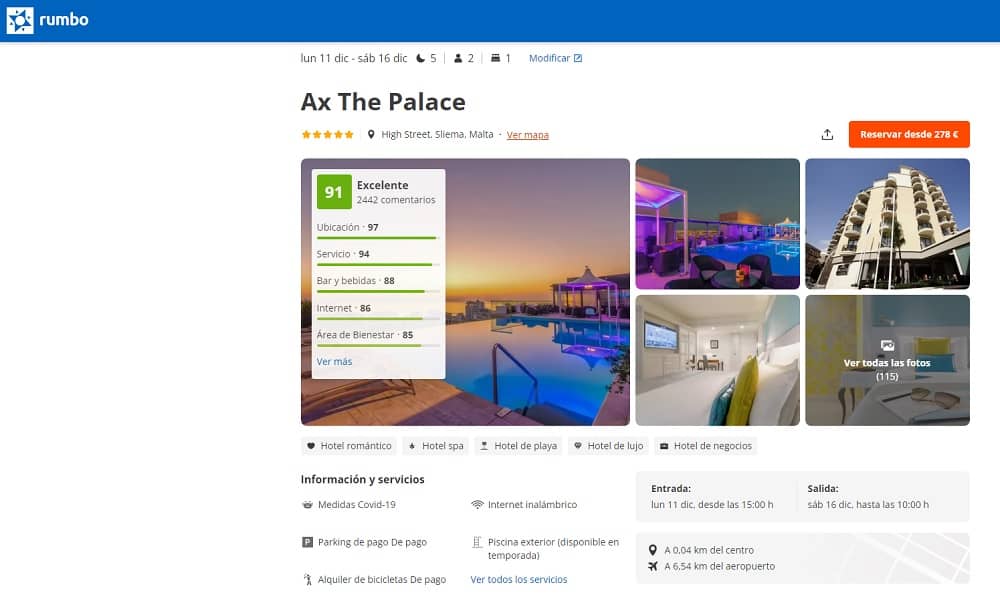Click the Internet 86 rating label
1000x611 pixels.
click(344, 308)
